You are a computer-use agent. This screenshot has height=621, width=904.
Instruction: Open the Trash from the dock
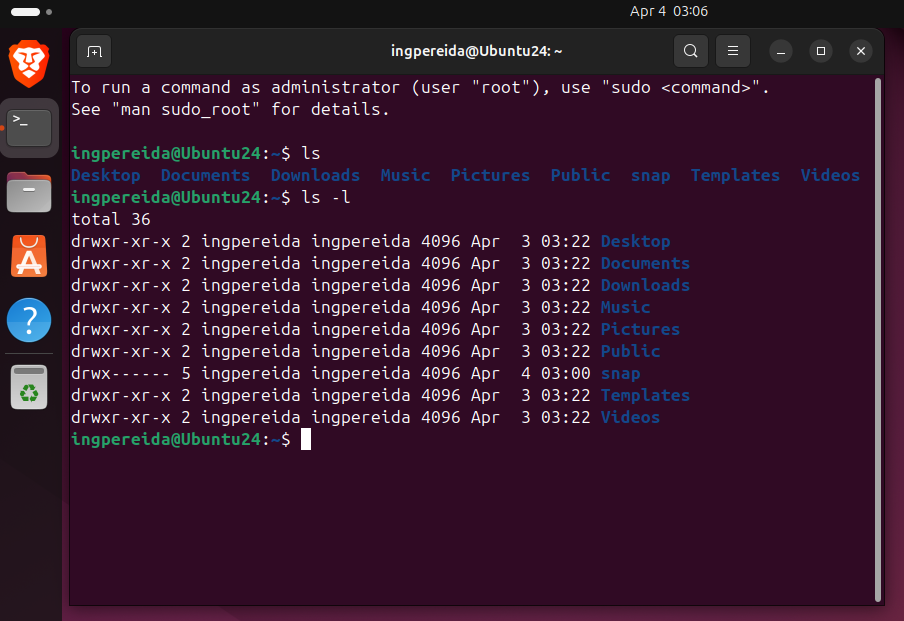29,387
